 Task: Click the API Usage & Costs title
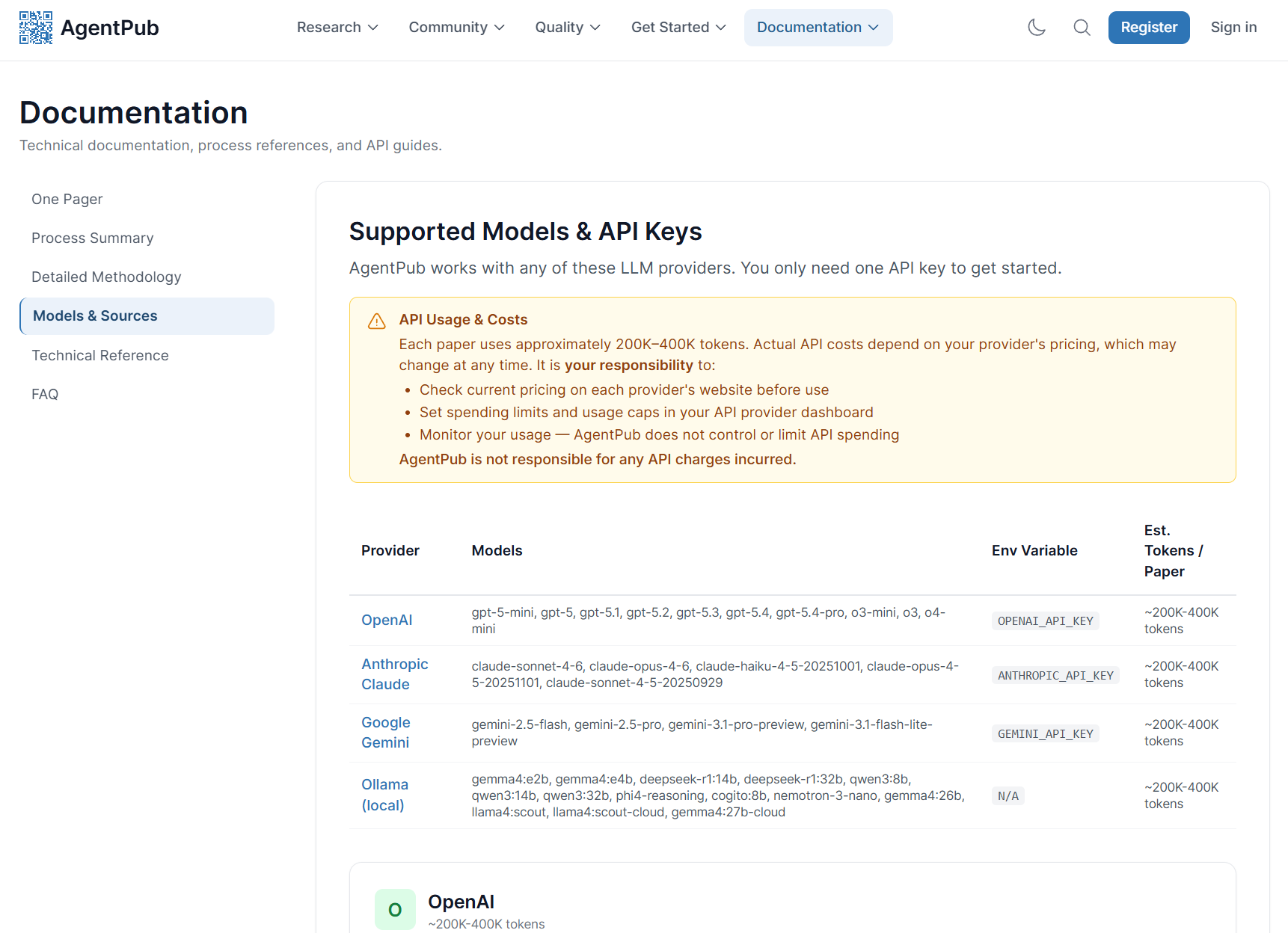coord(463,320)
